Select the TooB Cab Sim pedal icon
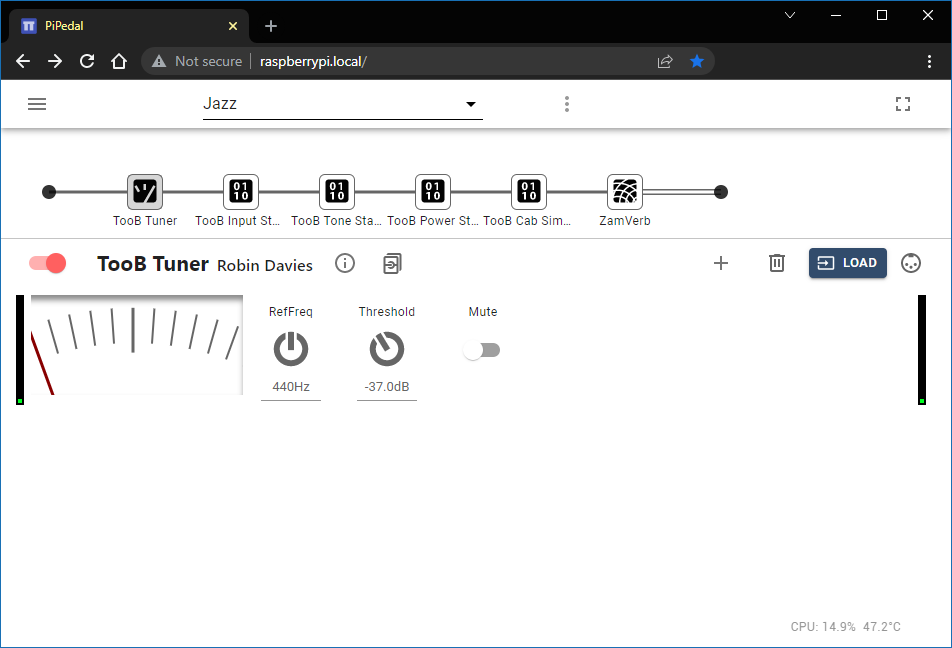Image resolution: width=952 pixels, height=648 pixels. pos(529,192)
